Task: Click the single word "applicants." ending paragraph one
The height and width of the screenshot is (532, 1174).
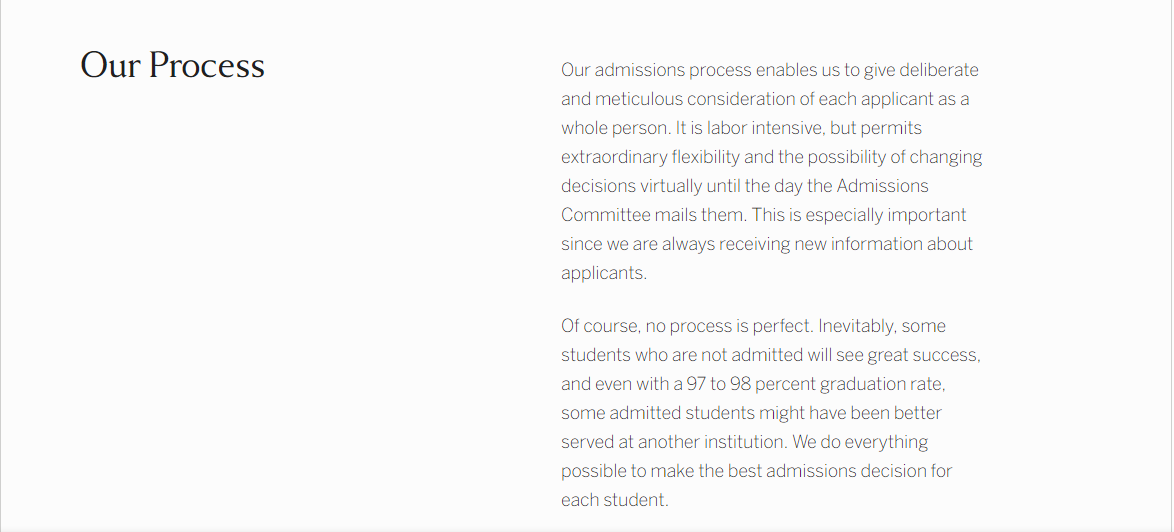Action: pos(603,273)
